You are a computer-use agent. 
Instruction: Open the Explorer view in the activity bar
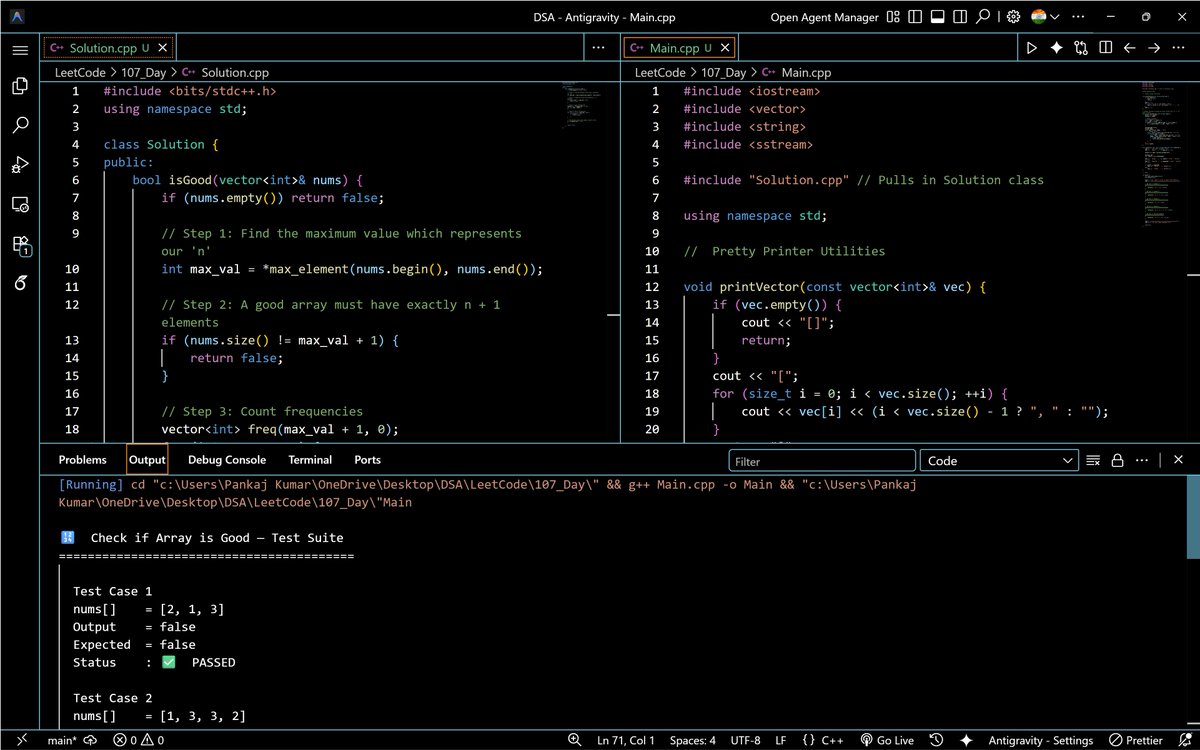20,87
